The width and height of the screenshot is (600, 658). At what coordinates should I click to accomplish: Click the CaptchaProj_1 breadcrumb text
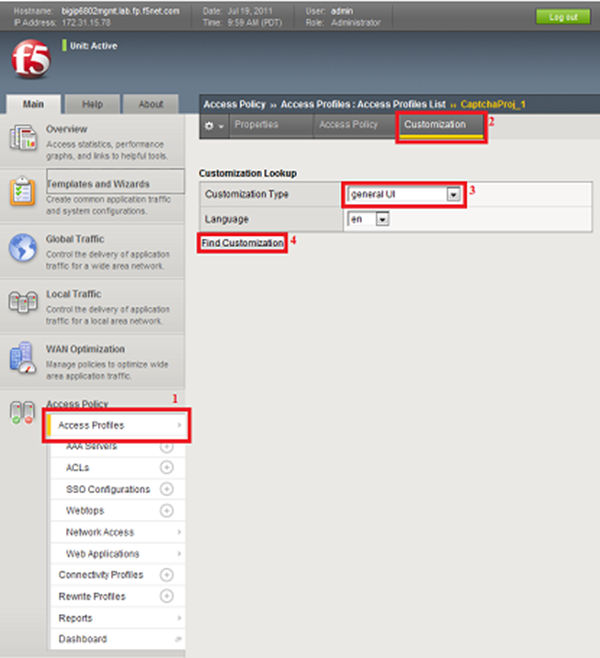tap(493, 104)
